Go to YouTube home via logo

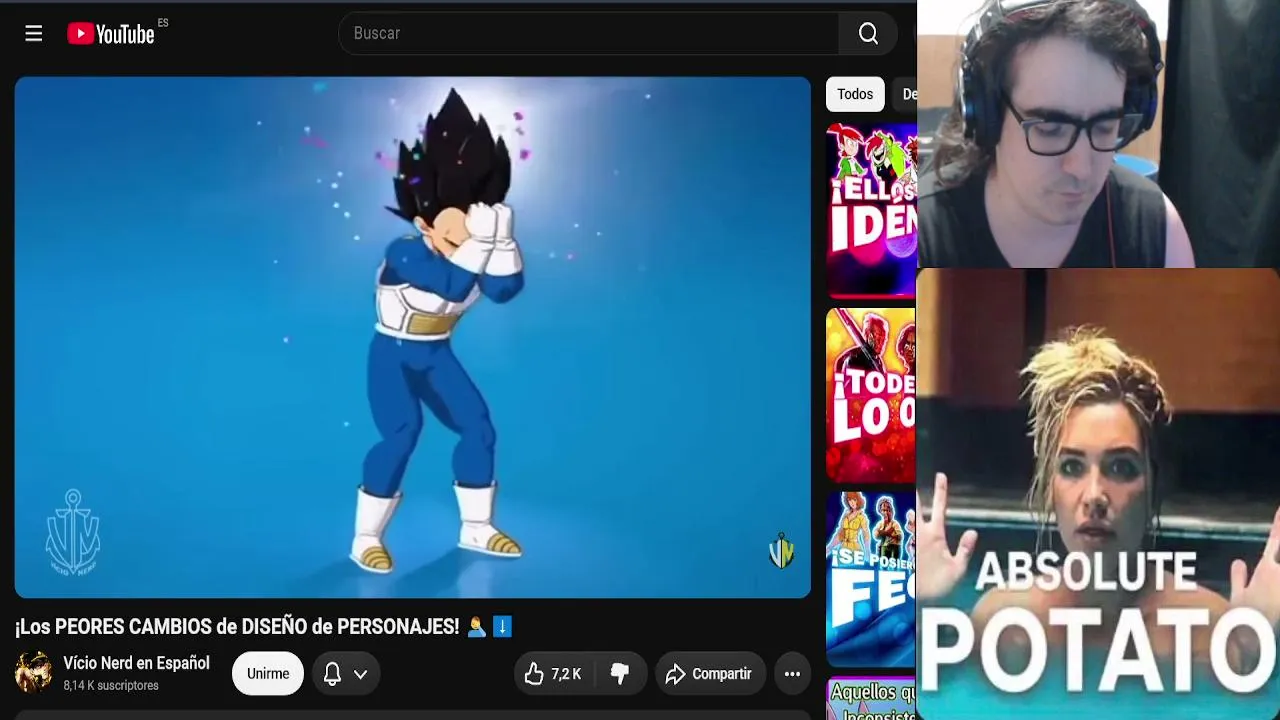coord(111,34)
